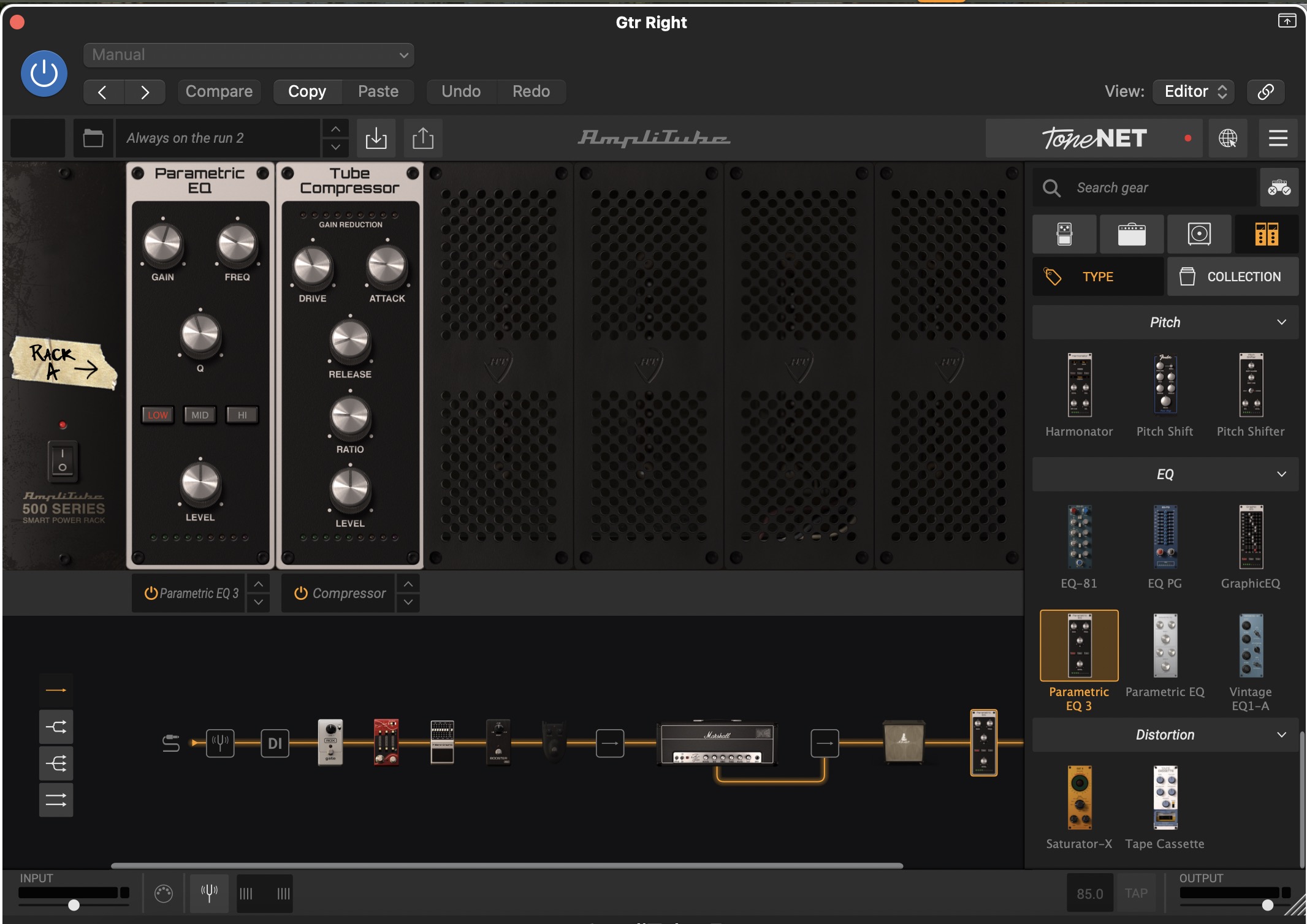Click the Always on the run 2 preset name
This screenshot has height=924, width=1307.
coord(218,138)
